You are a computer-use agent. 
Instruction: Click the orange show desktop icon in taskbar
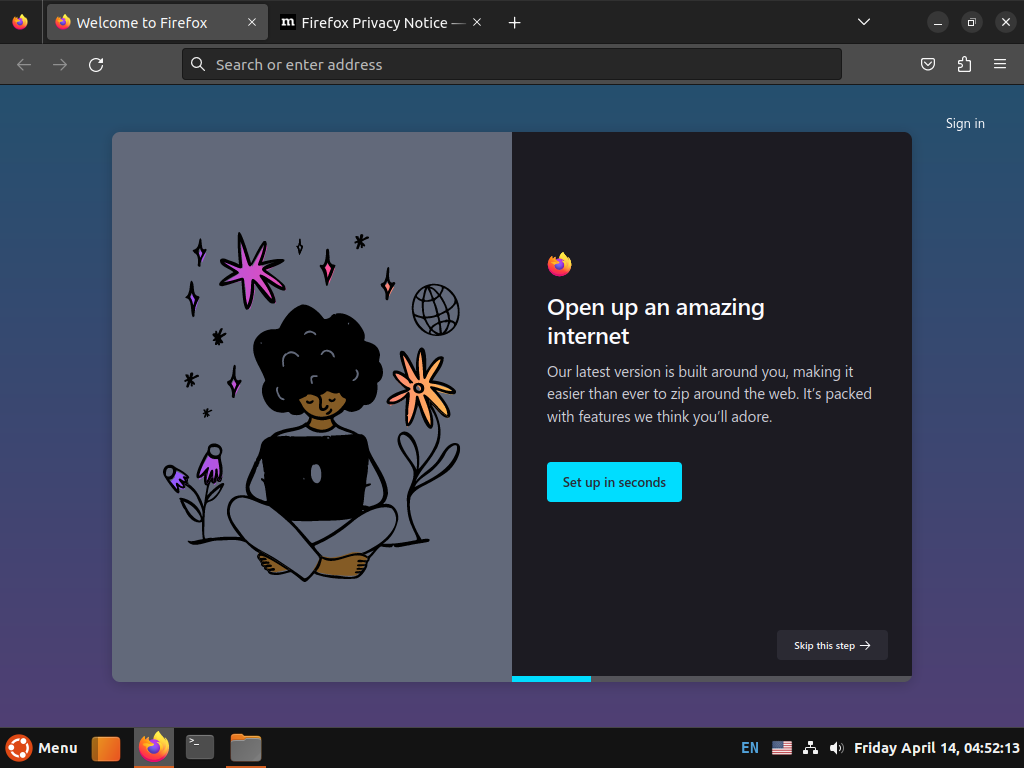[x=106, y=748]
